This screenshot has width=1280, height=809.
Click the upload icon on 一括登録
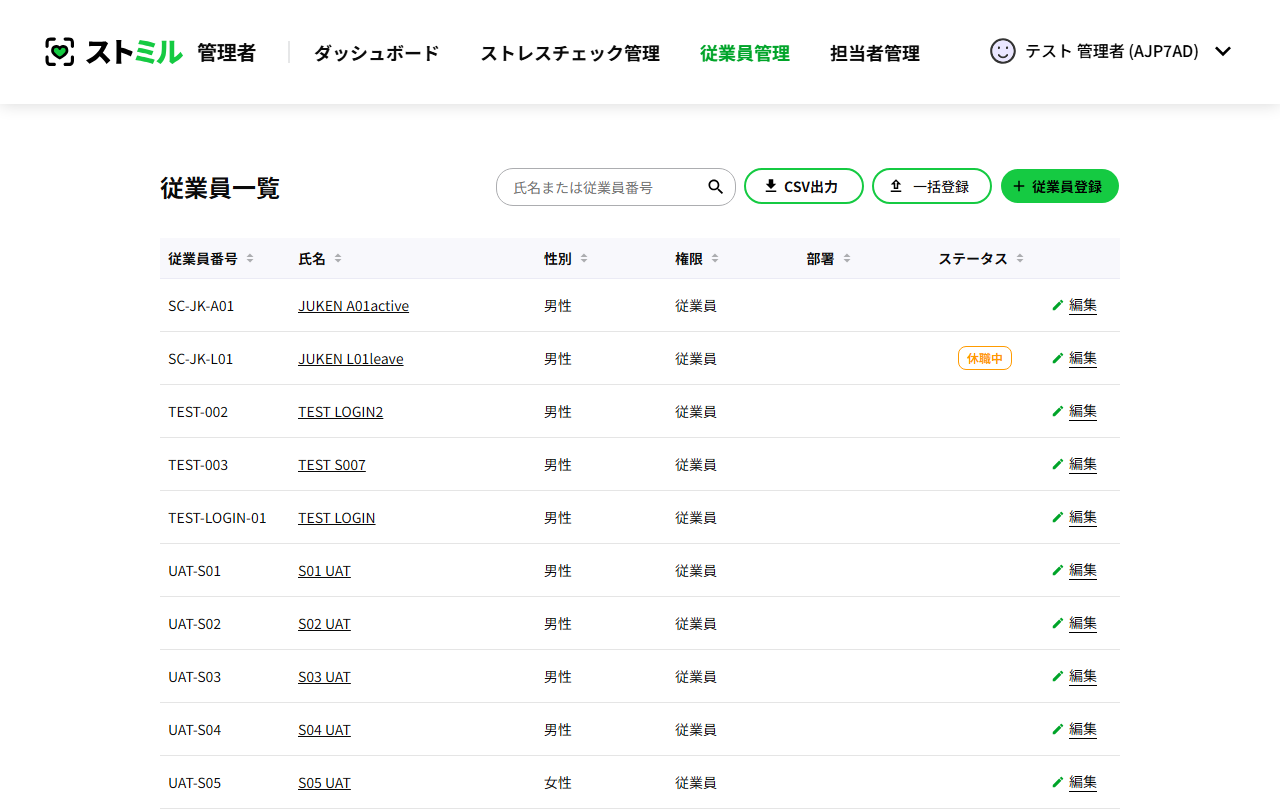coord(896,186)
